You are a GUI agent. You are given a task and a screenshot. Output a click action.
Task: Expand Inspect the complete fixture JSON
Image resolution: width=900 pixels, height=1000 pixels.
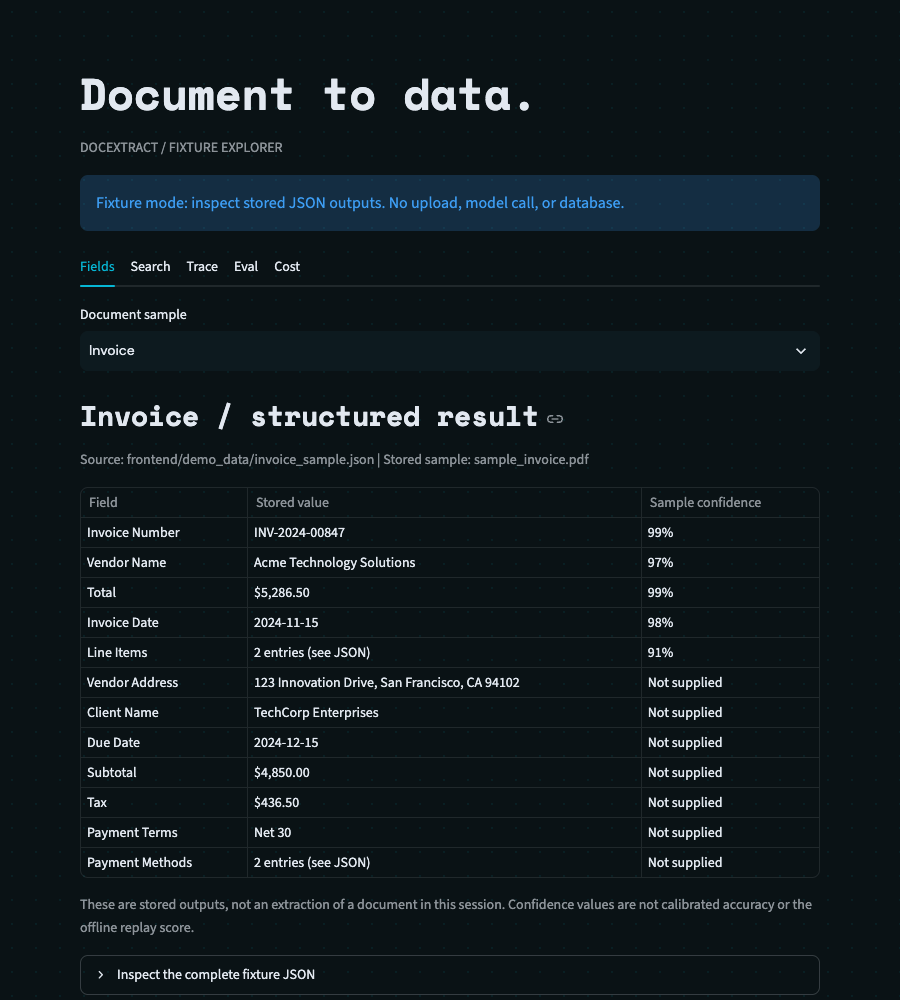coord(450,974)
